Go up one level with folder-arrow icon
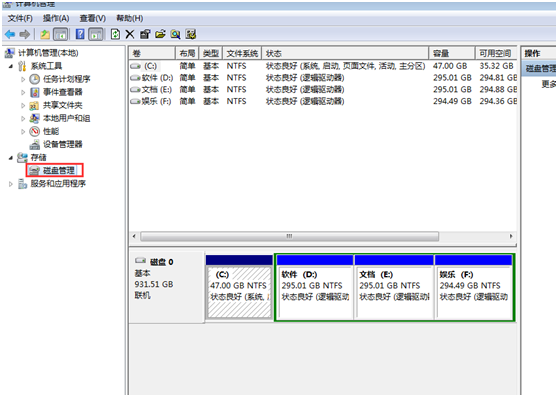 (x=45, y=35)
